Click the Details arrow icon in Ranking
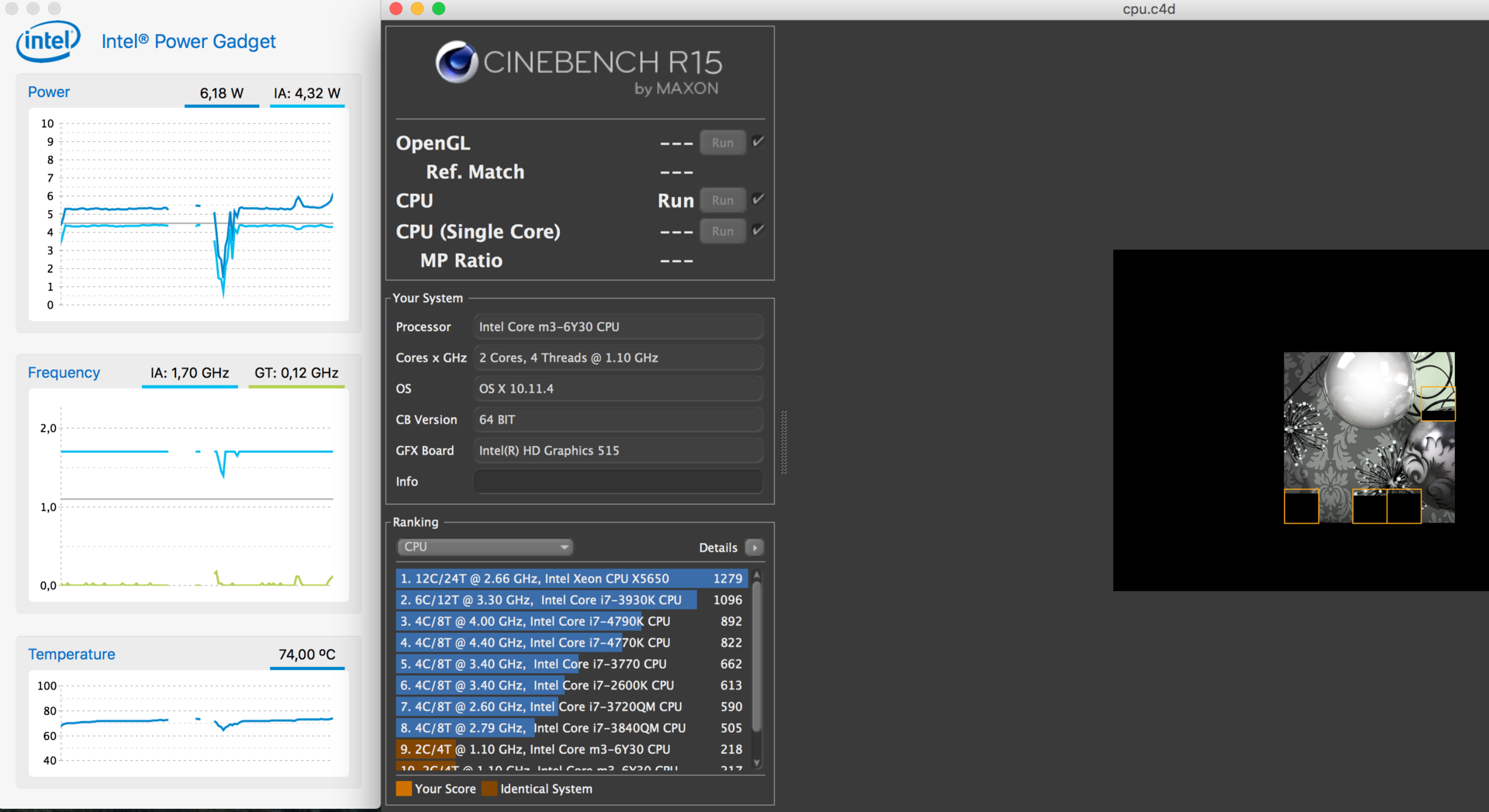 [754, 548]
